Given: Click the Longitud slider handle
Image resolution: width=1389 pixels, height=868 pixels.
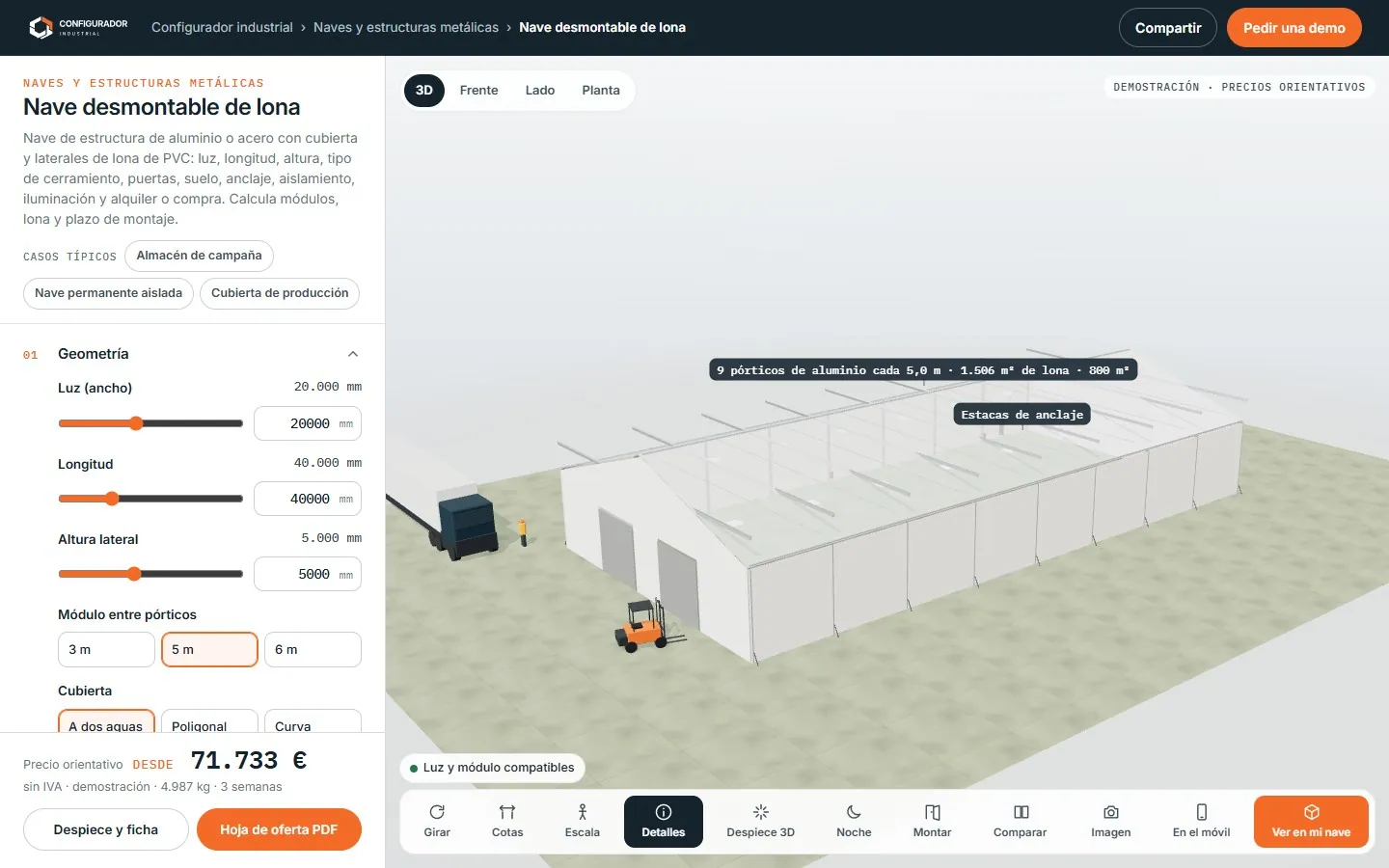Looking at the screenshot, I should pos(112,499).
